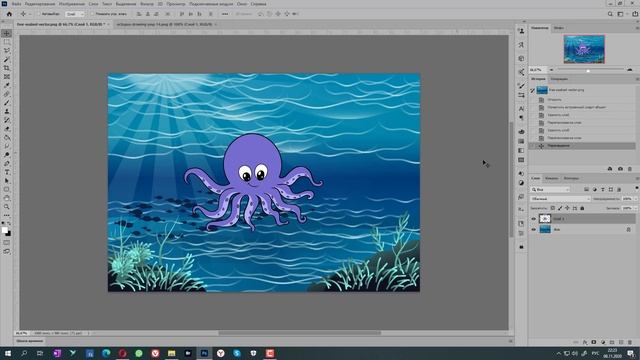Select the Eyedropper tool
Image resolution: width=640 pixels, height=360 pixels.
(7, 85)
